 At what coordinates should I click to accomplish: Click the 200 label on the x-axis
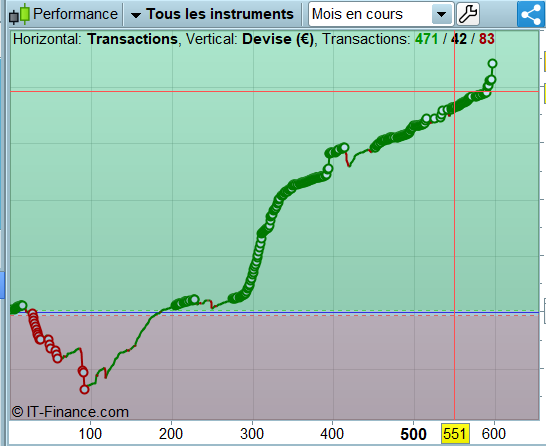pos(171,434)
